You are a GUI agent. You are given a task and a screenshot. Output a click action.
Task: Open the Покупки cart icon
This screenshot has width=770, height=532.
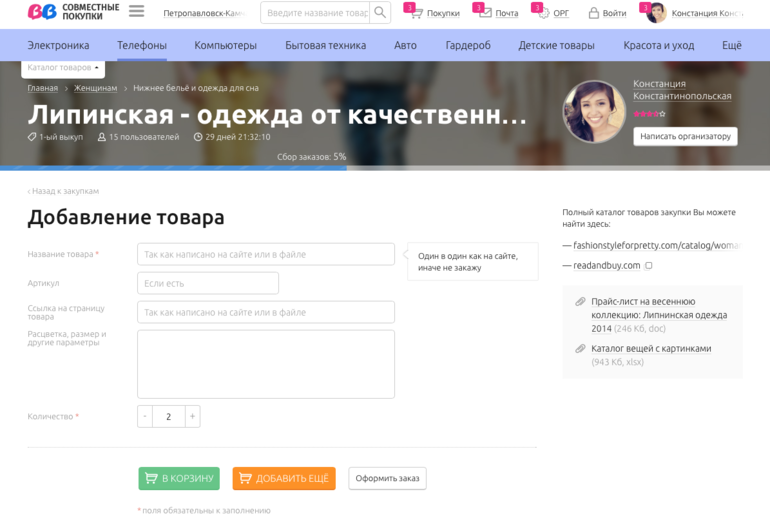pyautogui.click(x=416, y=13)
